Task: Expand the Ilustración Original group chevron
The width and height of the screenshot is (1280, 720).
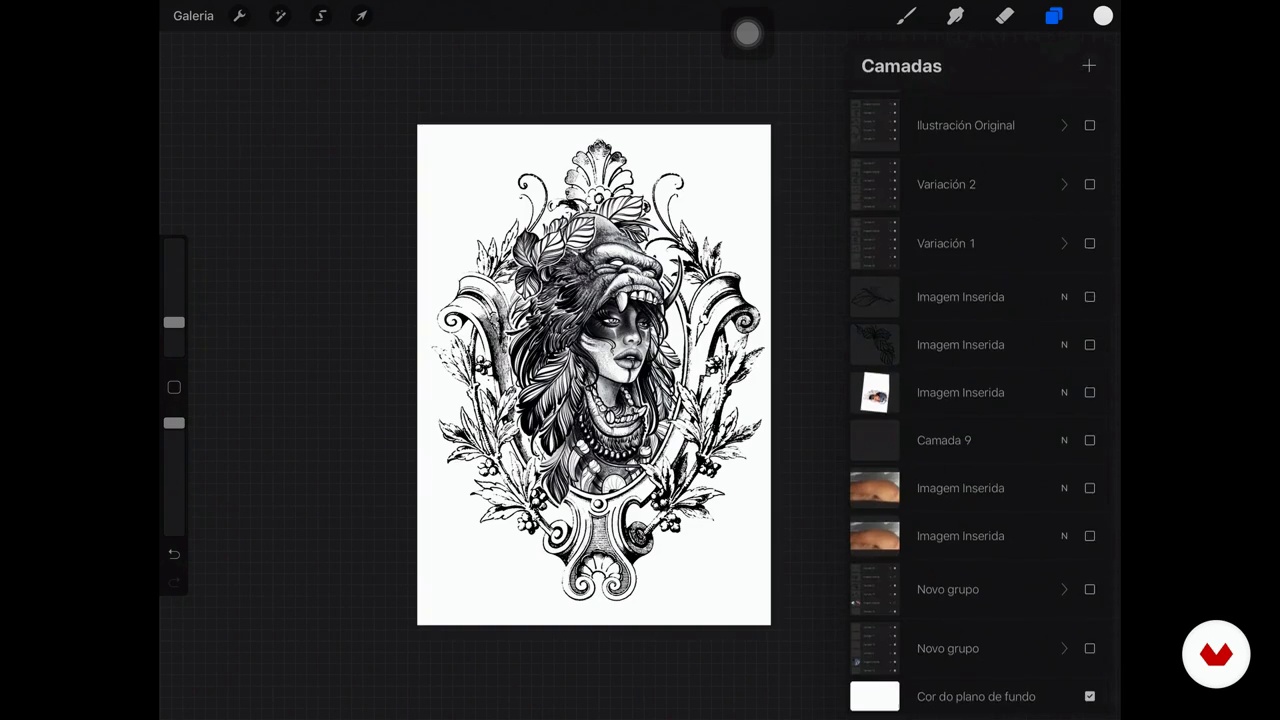Action: pyautogui.click(x=1064, y=125)
